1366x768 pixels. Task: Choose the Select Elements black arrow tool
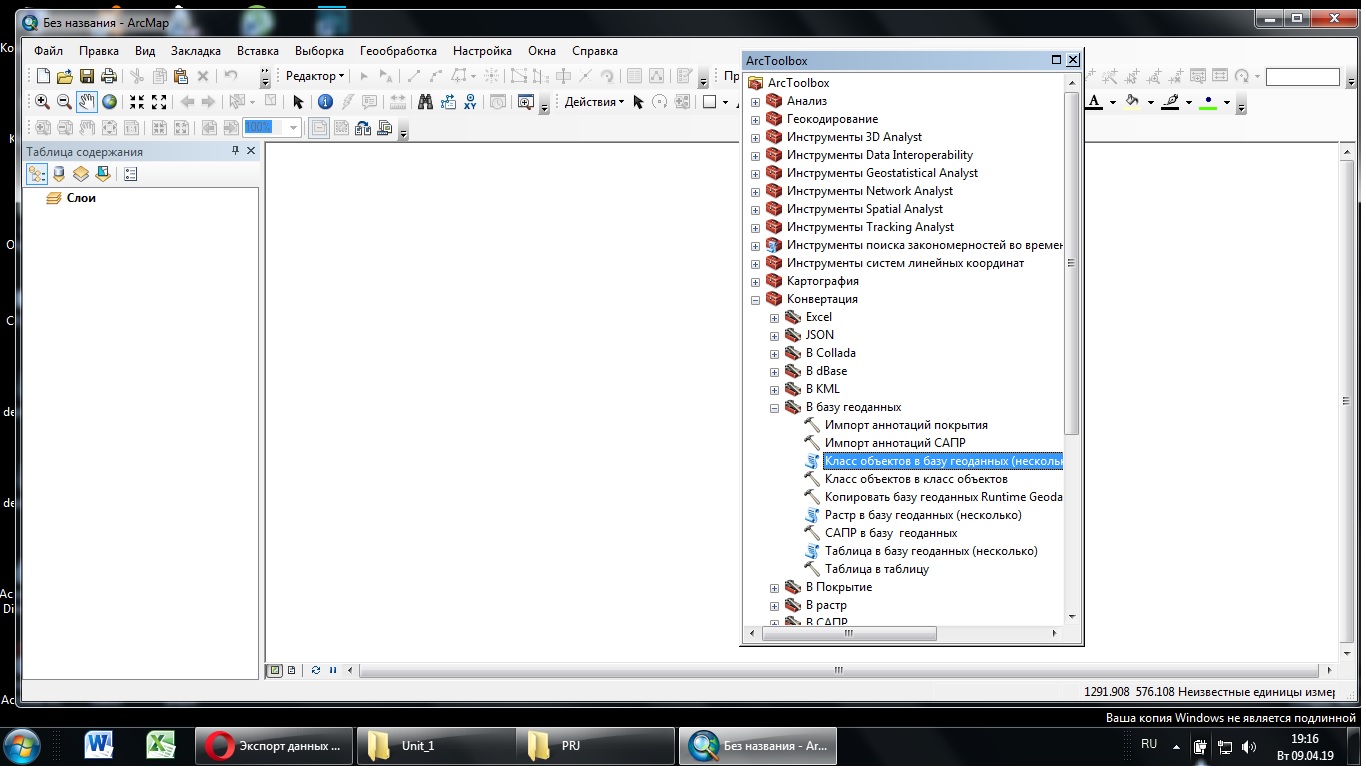[x=298, y=102]
